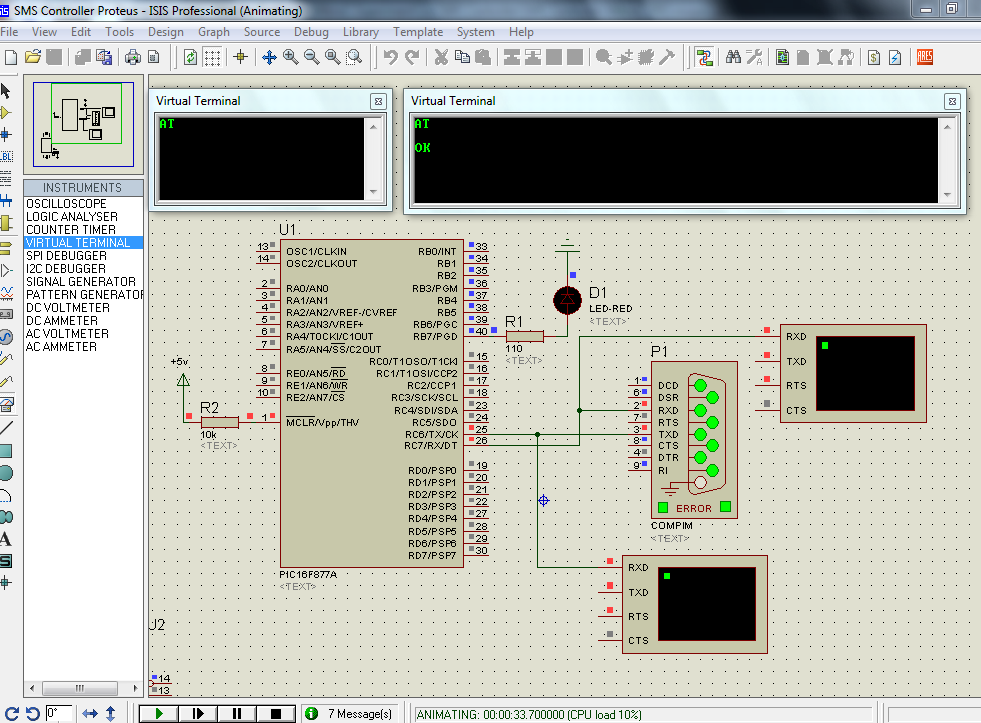981x723 pixels.
Task: Open the Design menu
Action: pyautogui.click(x=166, y=32)
